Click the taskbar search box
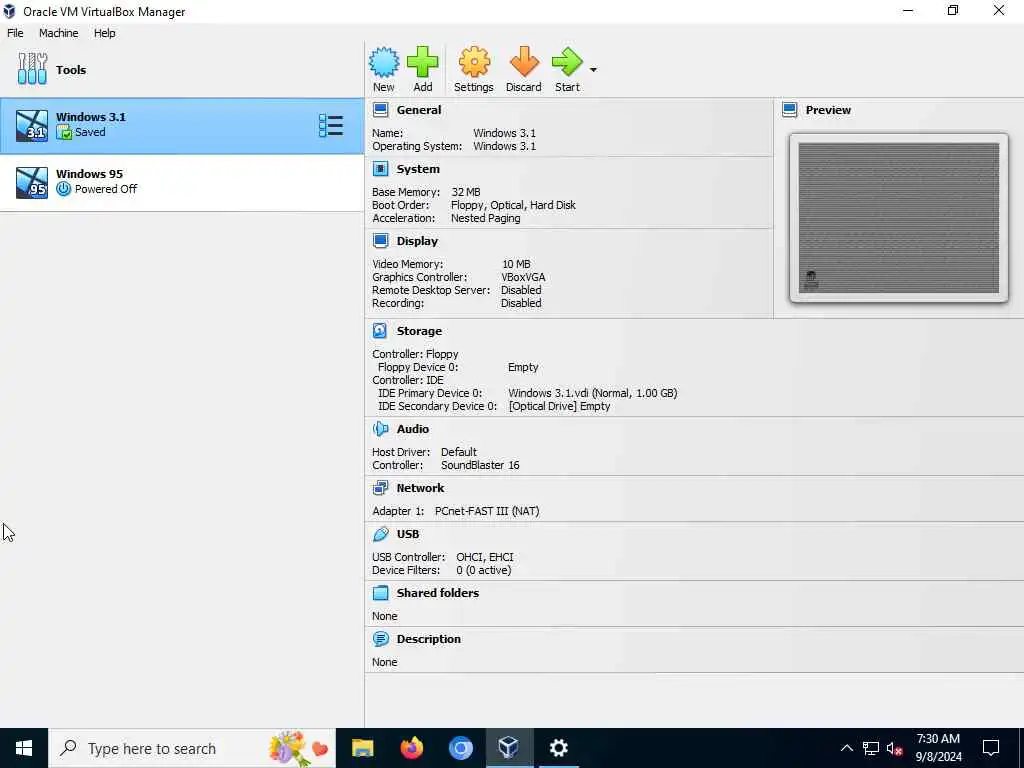 click(192, 748)
